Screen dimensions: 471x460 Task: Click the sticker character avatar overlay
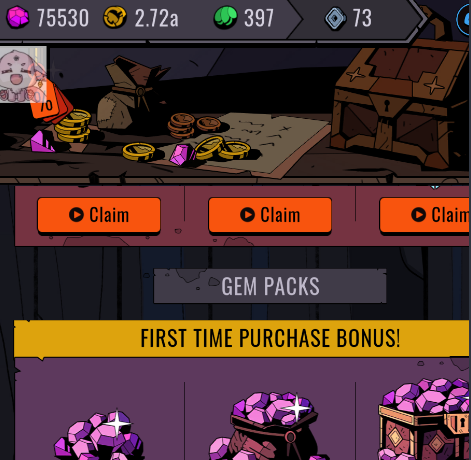[23, 75]
